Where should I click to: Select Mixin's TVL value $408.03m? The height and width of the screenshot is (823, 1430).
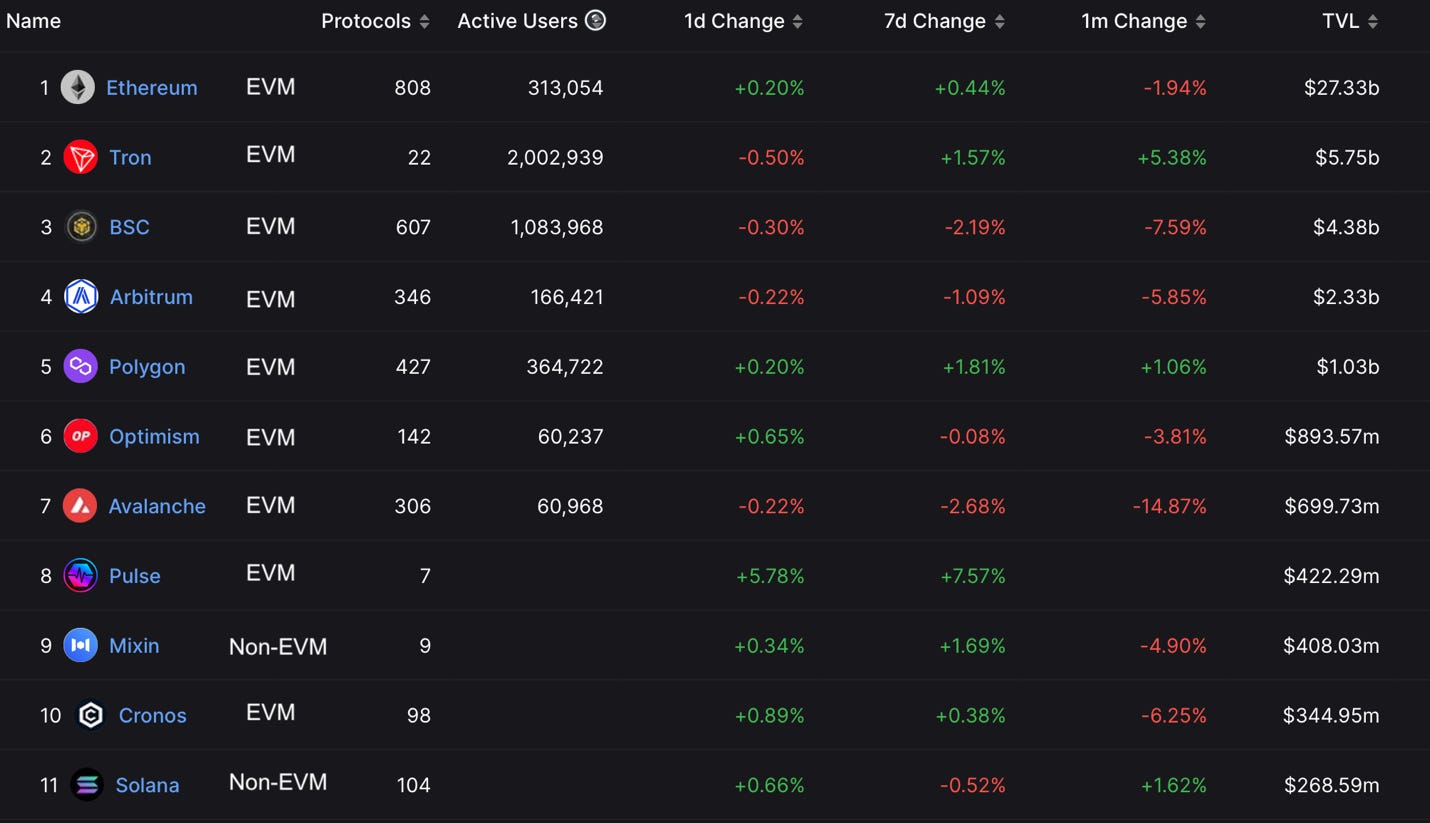[x=1332, y=646]
